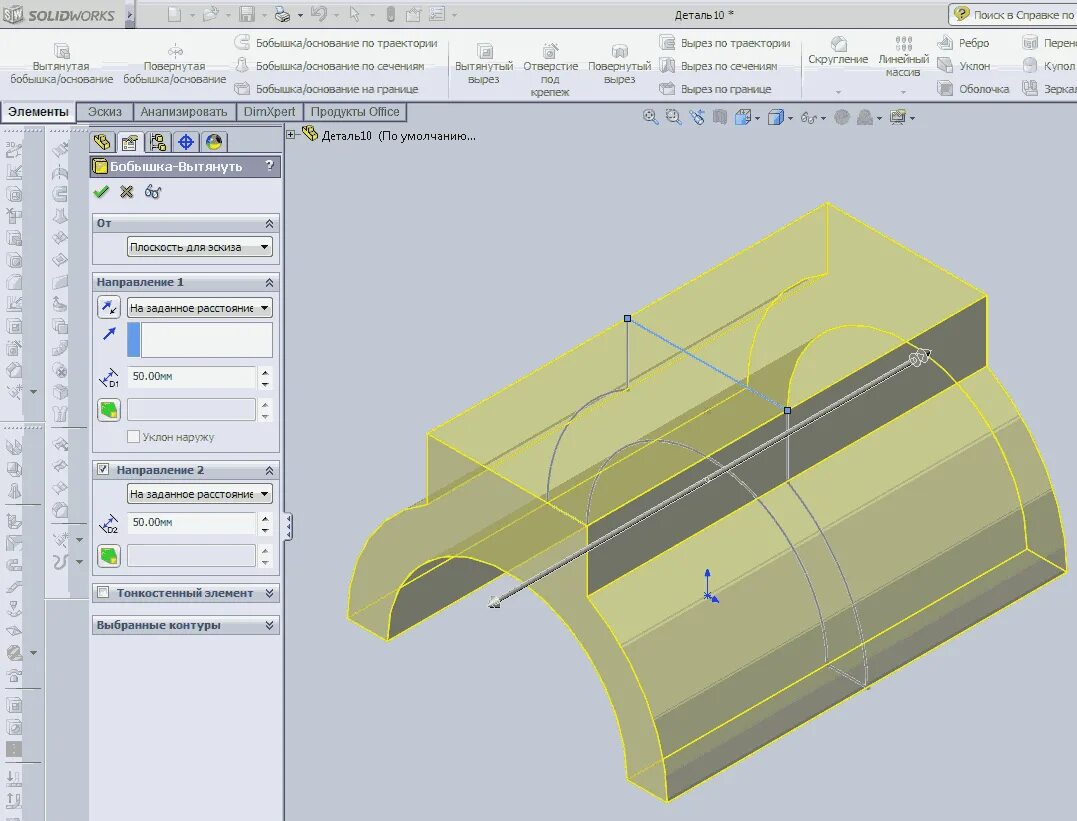Cancel extrude with the X button
The width and height of the screenshot is (1077, 821).
[126, 192]
